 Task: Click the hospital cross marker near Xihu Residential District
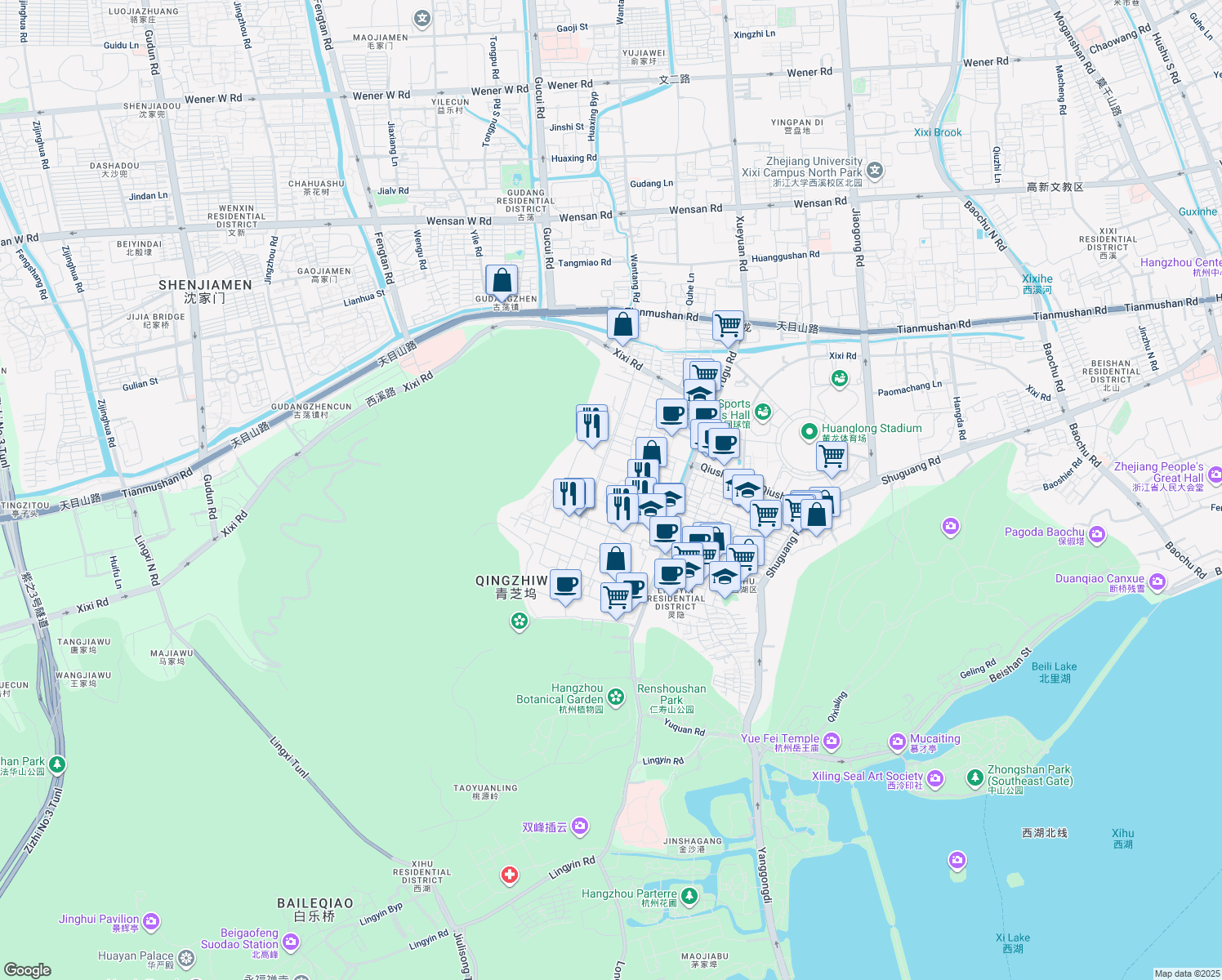[510, 873]
